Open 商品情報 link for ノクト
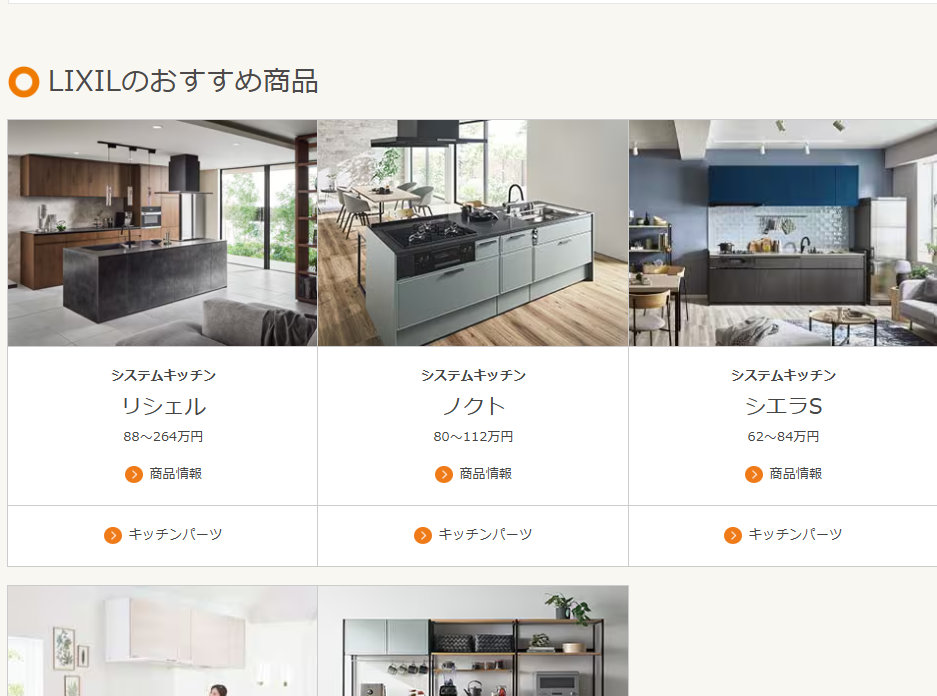 click(485, 474)
